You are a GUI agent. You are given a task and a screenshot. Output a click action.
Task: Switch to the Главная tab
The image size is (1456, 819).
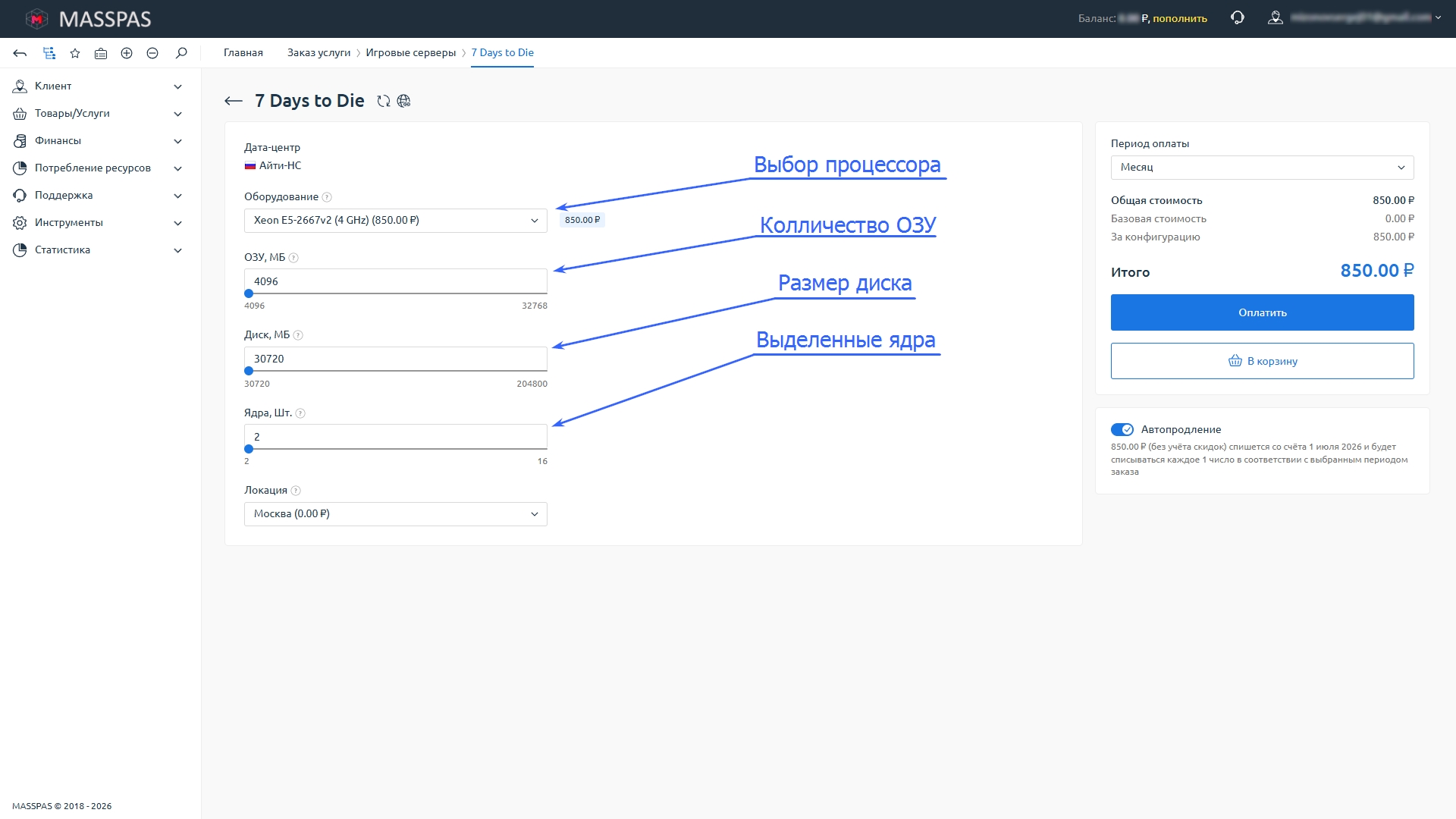243,53
